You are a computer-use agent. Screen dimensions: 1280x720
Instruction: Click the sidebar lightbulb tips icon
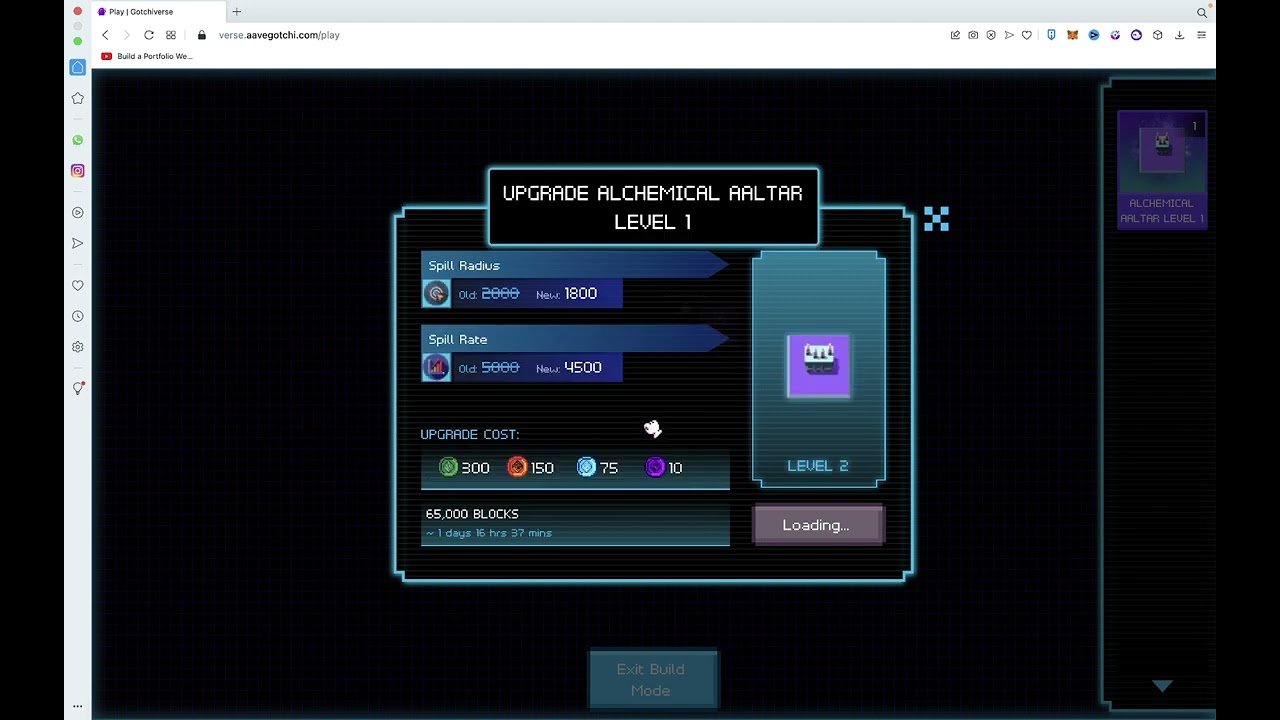pos(78,388)
